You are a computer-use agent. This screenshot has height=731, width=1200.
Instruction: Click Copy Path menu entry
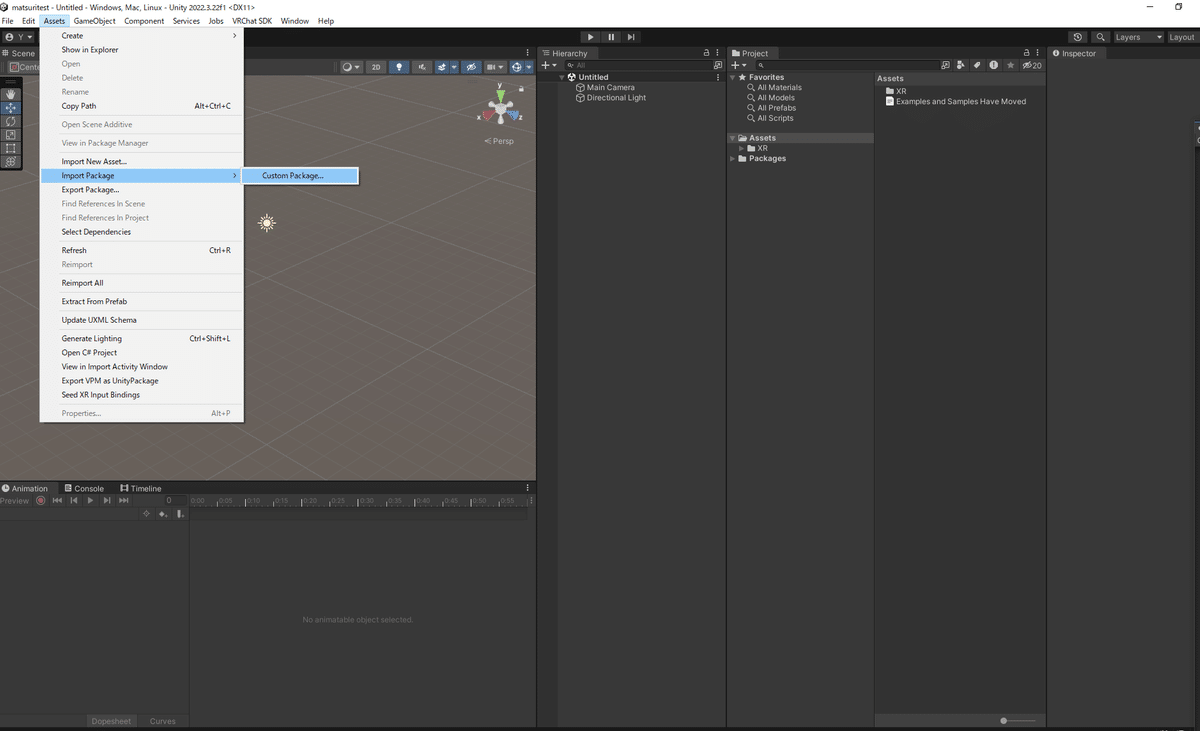[141, 106]
